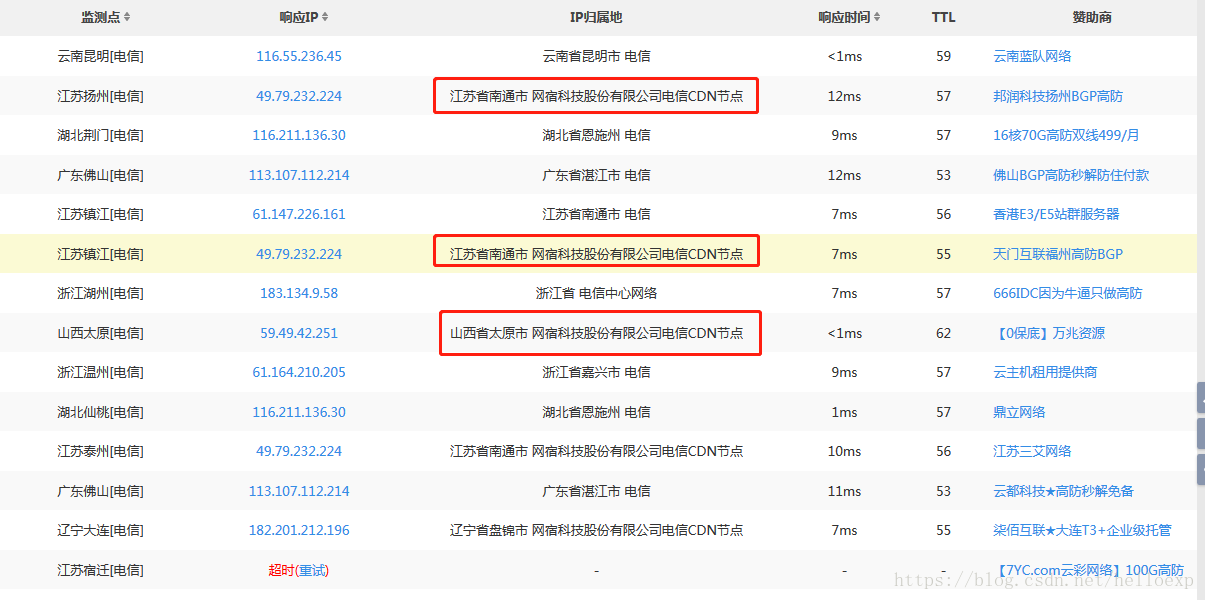Open sponsor link 邦润科技扬州BGP高防
The height and width of the screenshot is (600, 1205).
coord(1058,96)
